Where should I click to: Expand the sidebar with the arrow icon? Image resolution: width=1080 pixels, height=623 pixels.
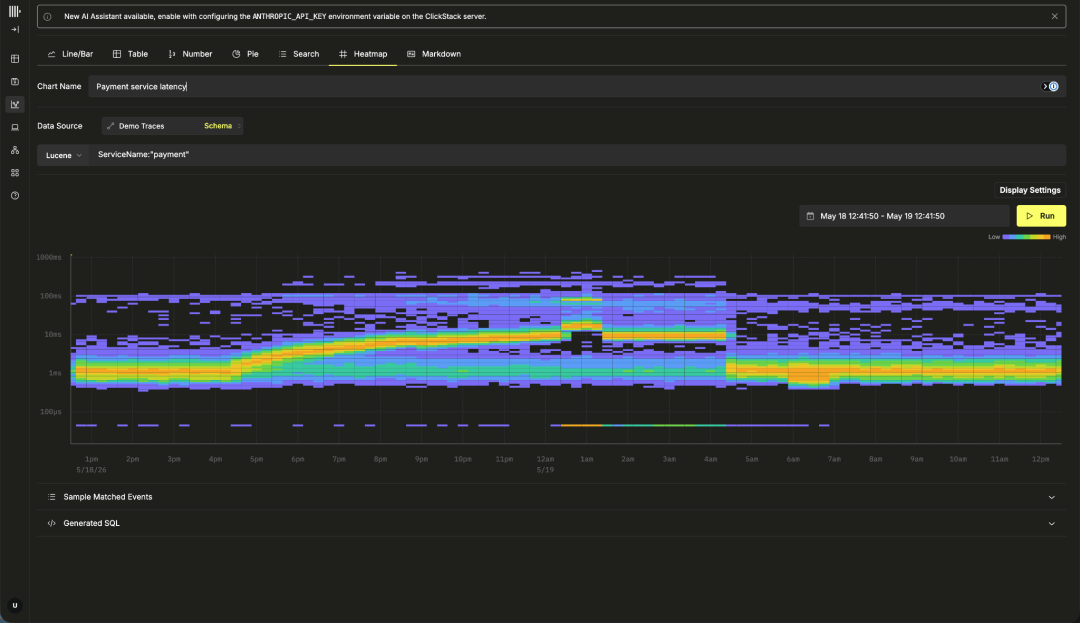coord(15,30)
